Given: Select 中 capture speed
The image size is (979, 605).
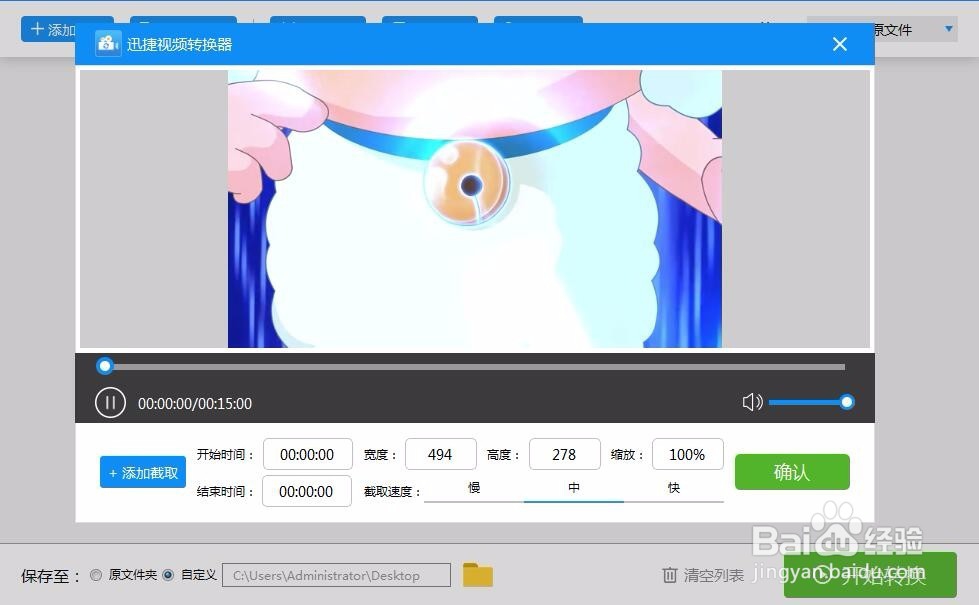Looking at the screenshot, I should pos(574,488).
